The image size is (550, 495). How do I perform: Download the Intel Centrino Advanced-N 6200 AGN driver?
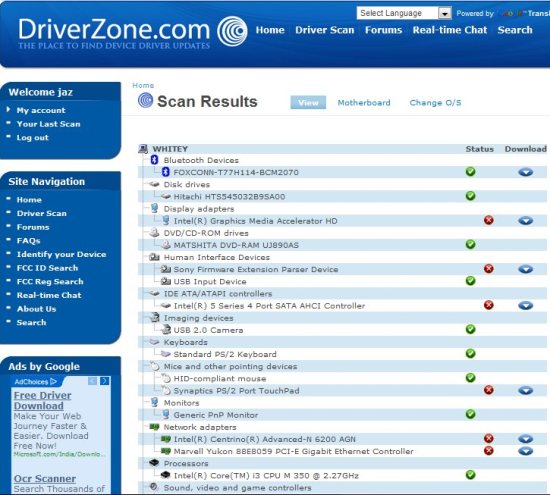click(525, 439)
